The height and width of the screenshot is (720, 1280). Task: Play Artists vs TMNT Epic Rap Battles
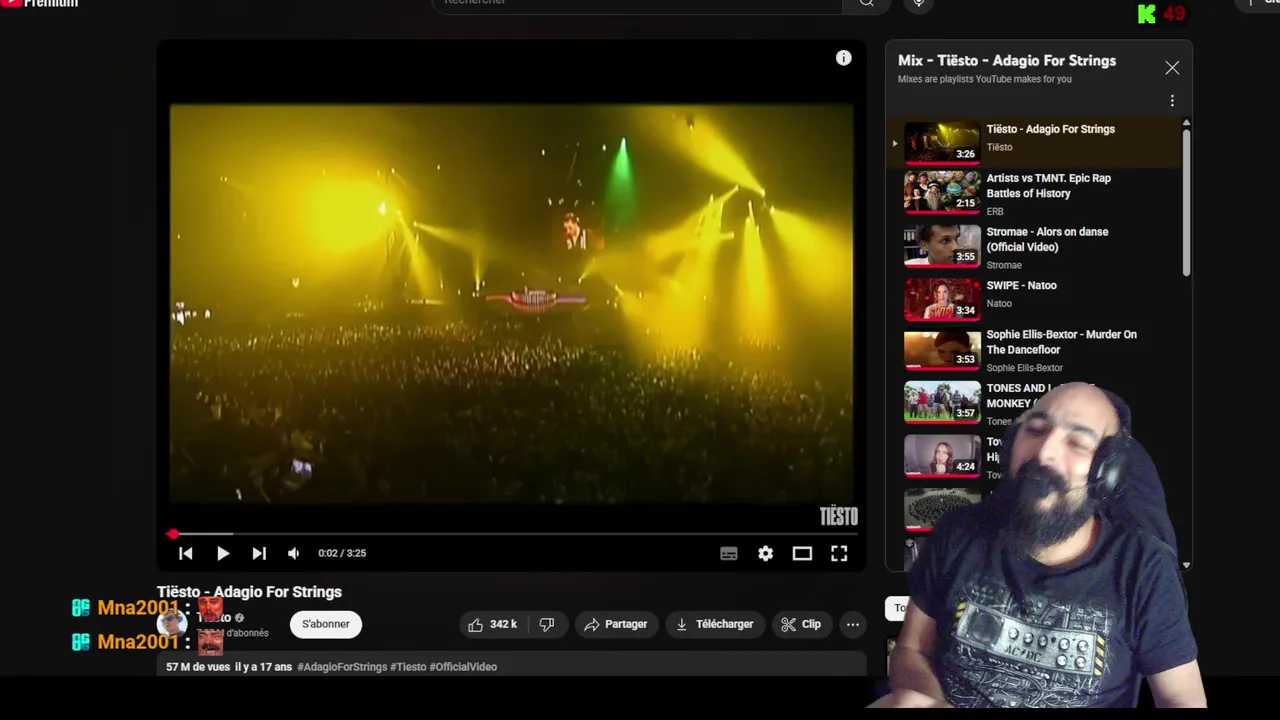1035,193
